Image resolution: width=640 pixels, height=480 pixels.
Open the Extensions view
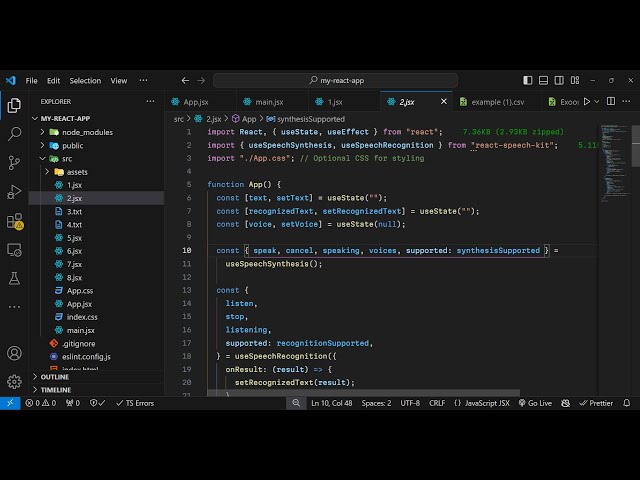click(x=14, y=221)
